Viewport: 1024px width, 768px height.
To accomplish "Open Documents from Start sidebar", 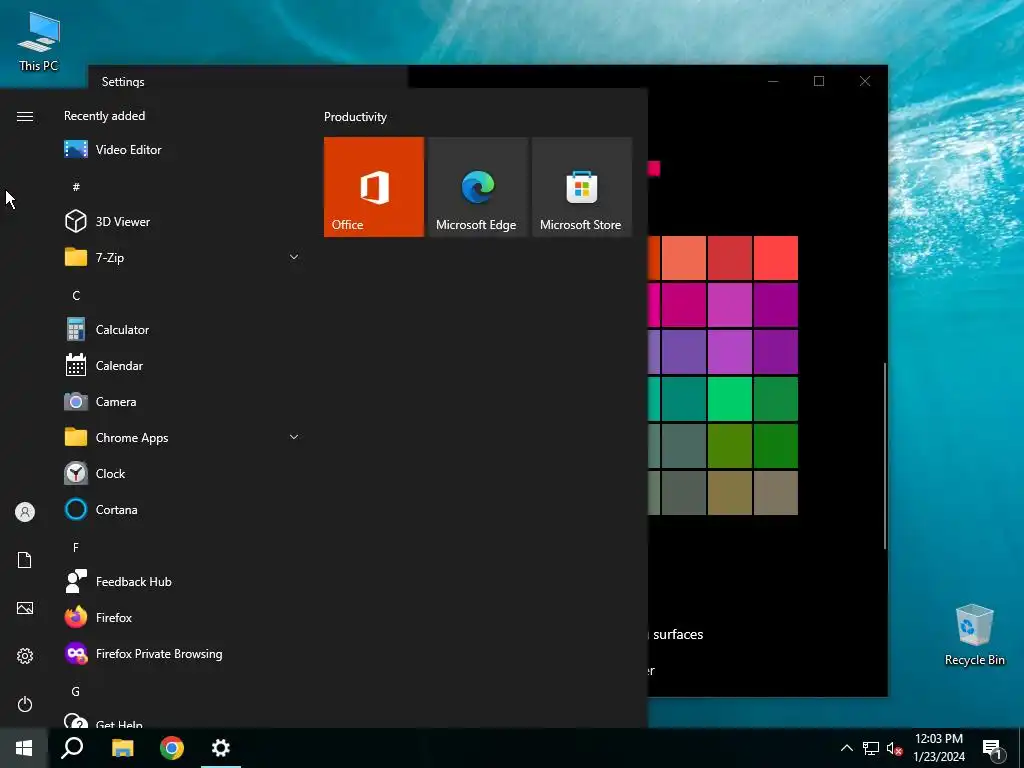I will pyautogui.click(x=25, y=560).
